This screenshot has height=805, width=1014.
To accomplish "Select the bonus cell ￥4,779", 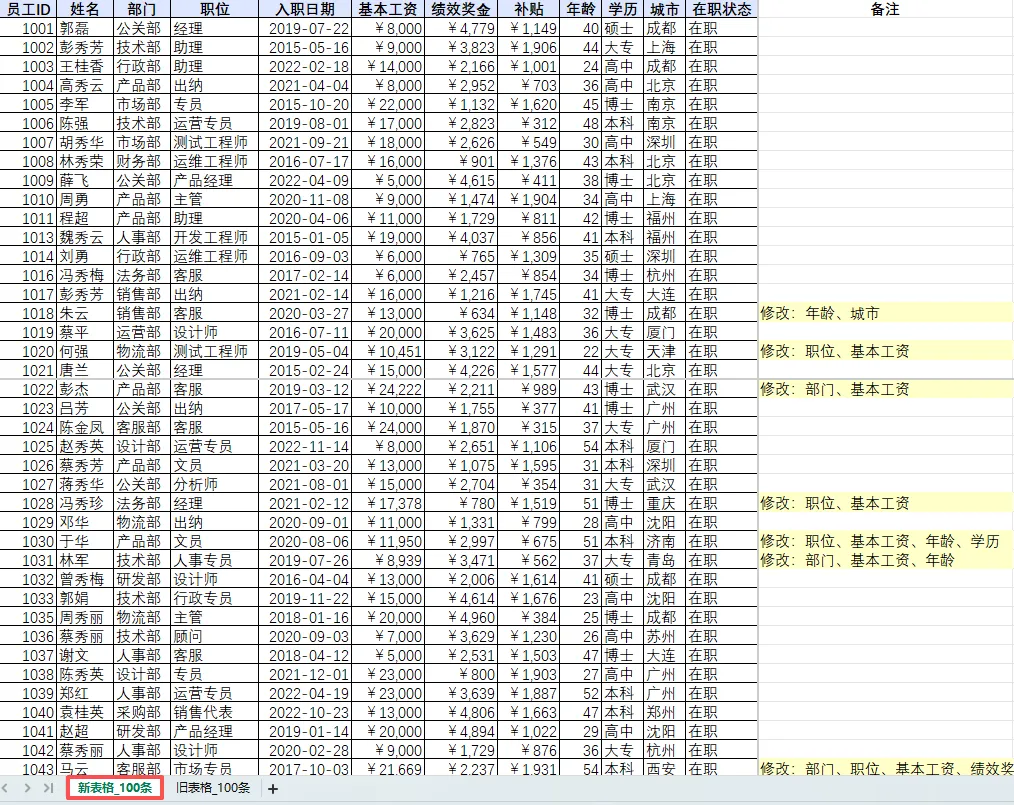I will [x=460, y=28].
